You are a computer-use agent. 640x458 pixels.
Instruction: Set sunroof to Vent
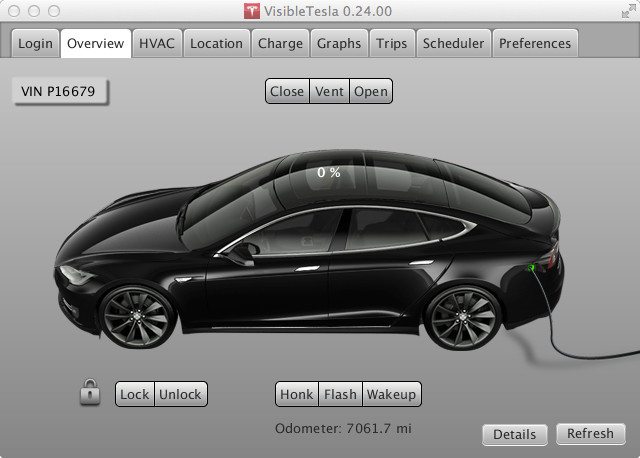pos(329,91)
